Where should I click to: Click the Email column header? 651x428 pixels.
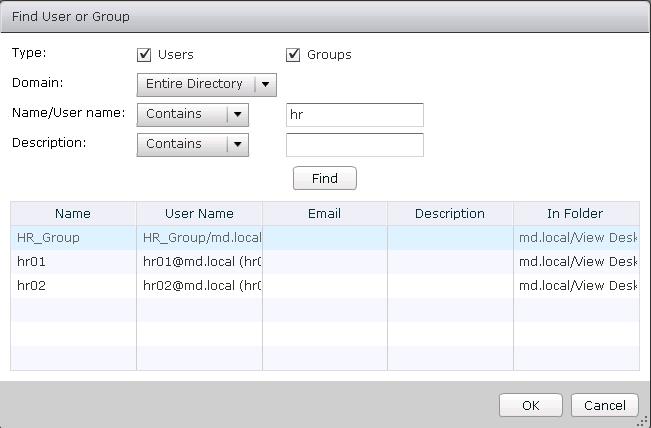click(324, 214)
